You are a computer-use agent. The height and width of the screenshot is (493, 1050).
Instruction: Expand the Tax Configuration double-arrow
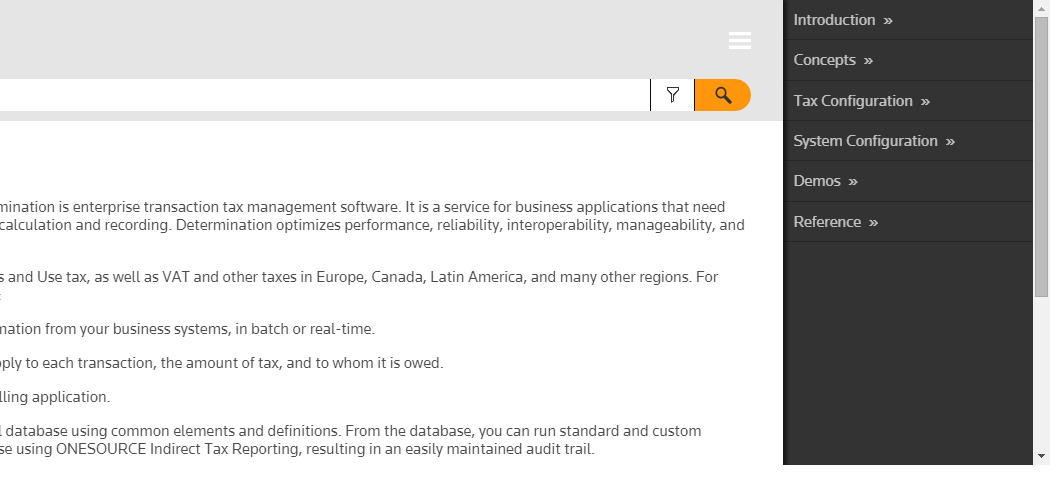pos(925,102)
